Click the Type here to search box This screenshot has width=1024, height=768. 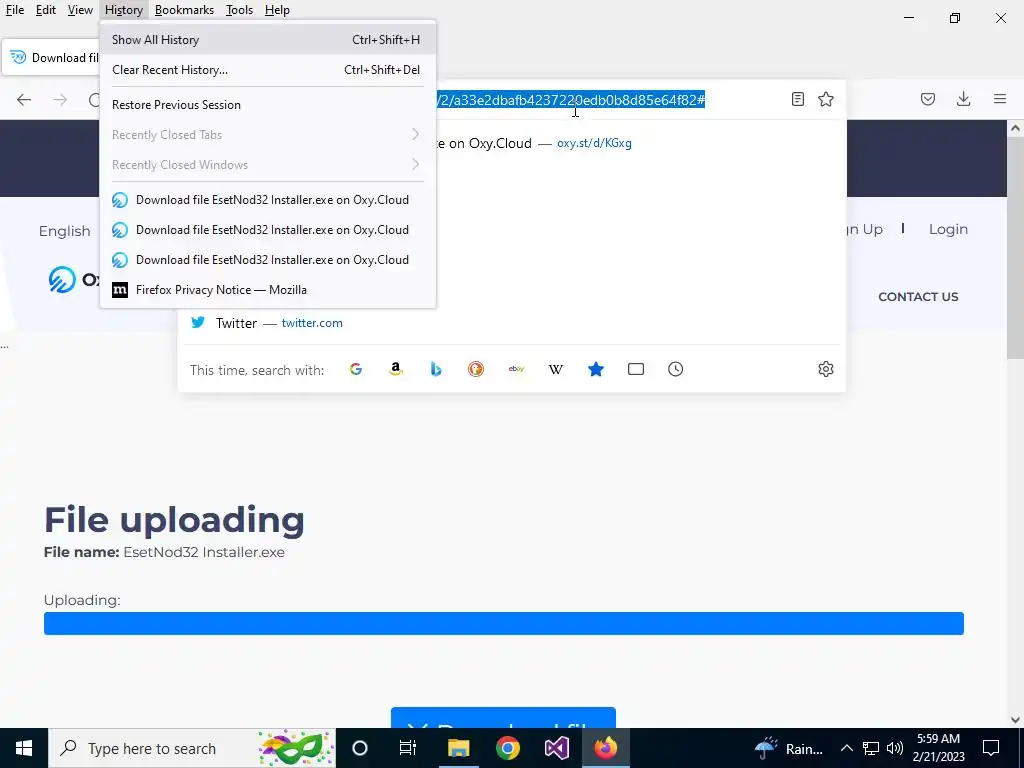(x=192, y=748)
